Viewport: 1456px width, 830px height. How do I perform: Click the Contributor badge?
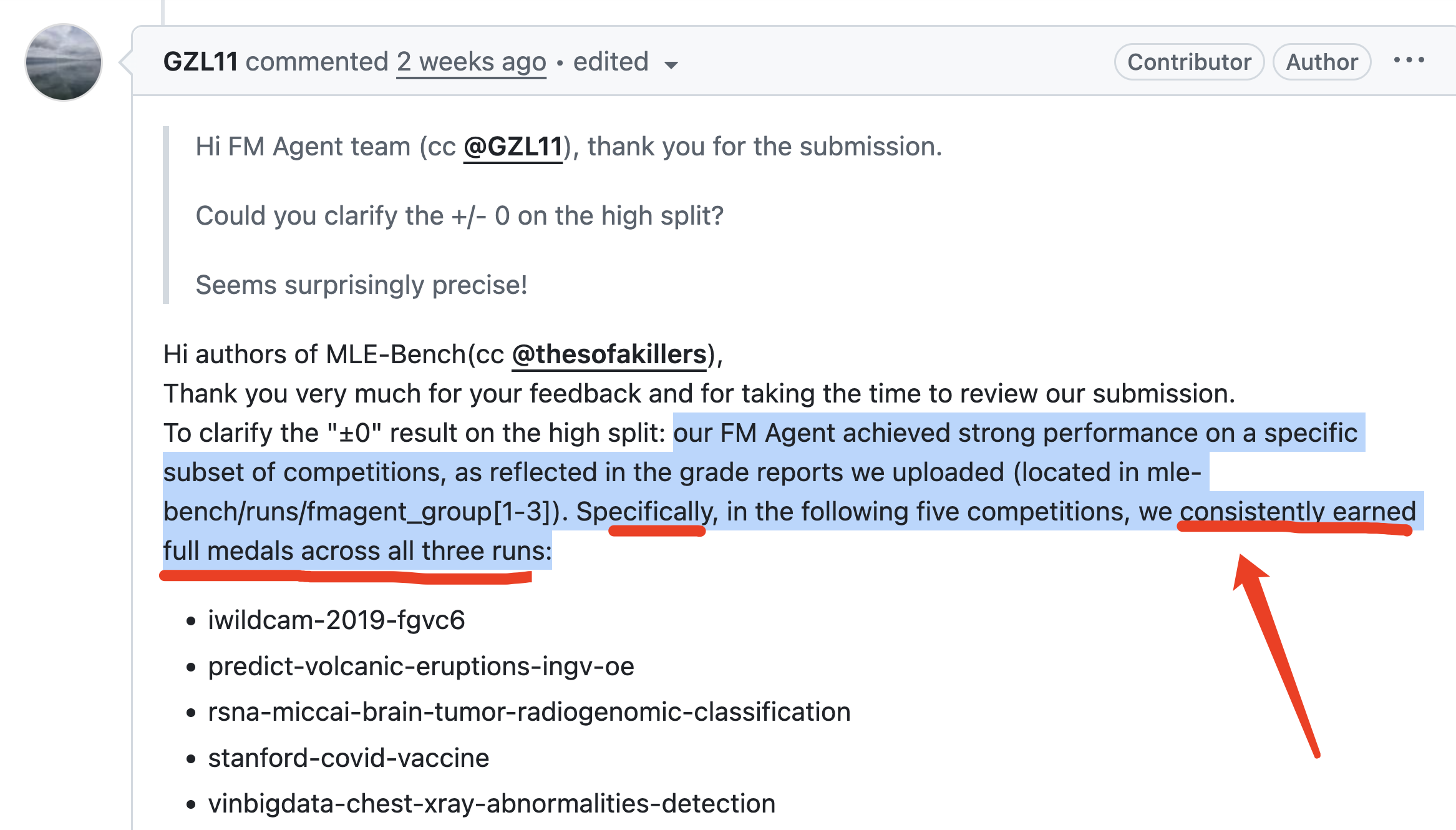point(1189,62)
